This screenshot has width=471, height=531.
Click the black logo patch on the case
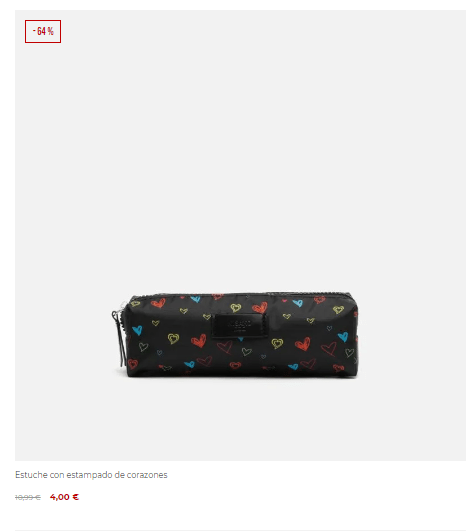pos(239,325)
